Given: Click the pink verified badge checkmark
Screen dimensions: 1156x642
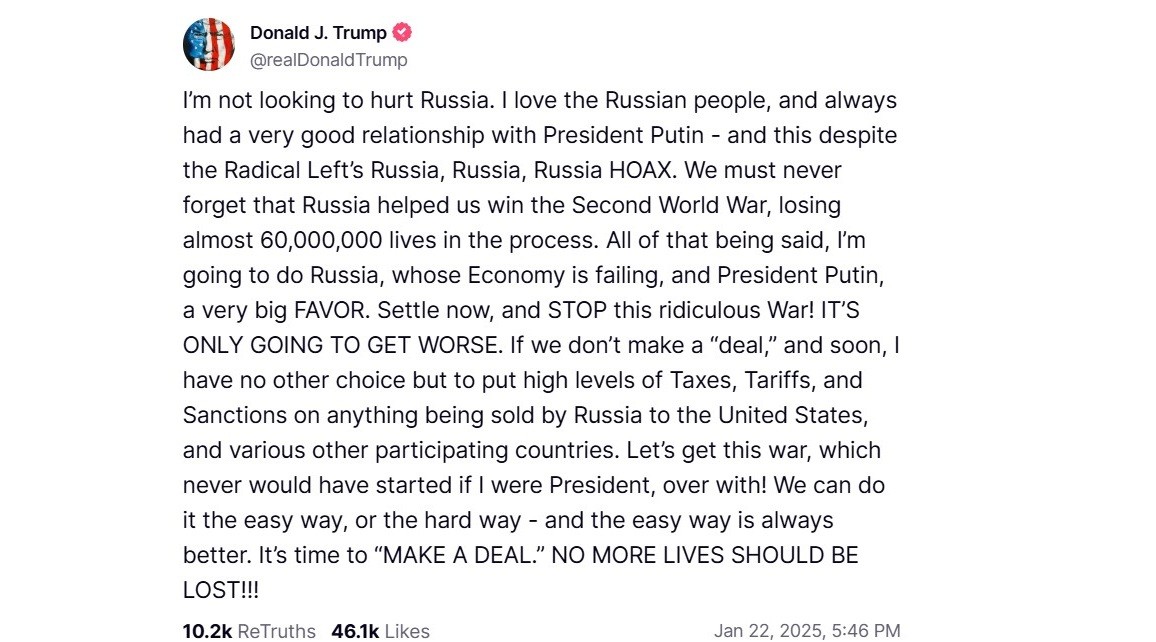Looking at the screenshot, I should coord(401,33).
